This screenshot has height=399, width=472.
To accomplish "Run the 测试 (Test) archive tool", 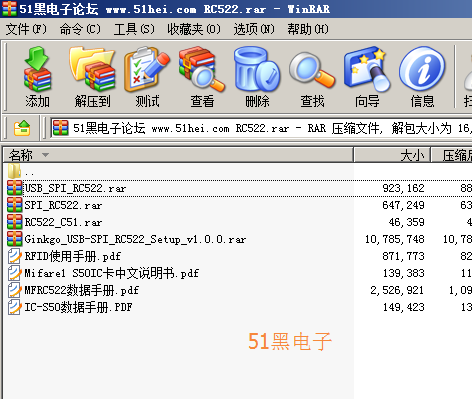I will coord(147,77).
